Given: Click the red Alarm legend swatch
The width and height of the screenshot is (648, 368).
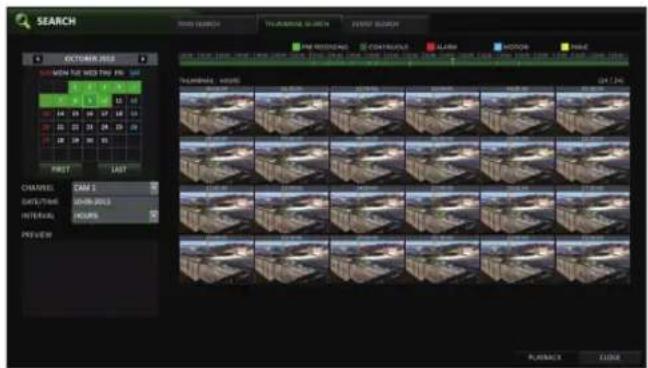Looking at the screenshot, I should (431, 47).
